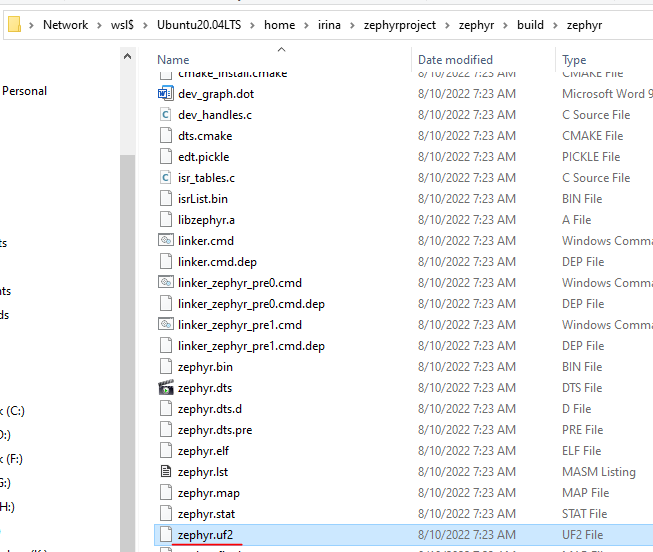Expand the chevron after Ubuntu20.04LTS in the path

point(252,25)
